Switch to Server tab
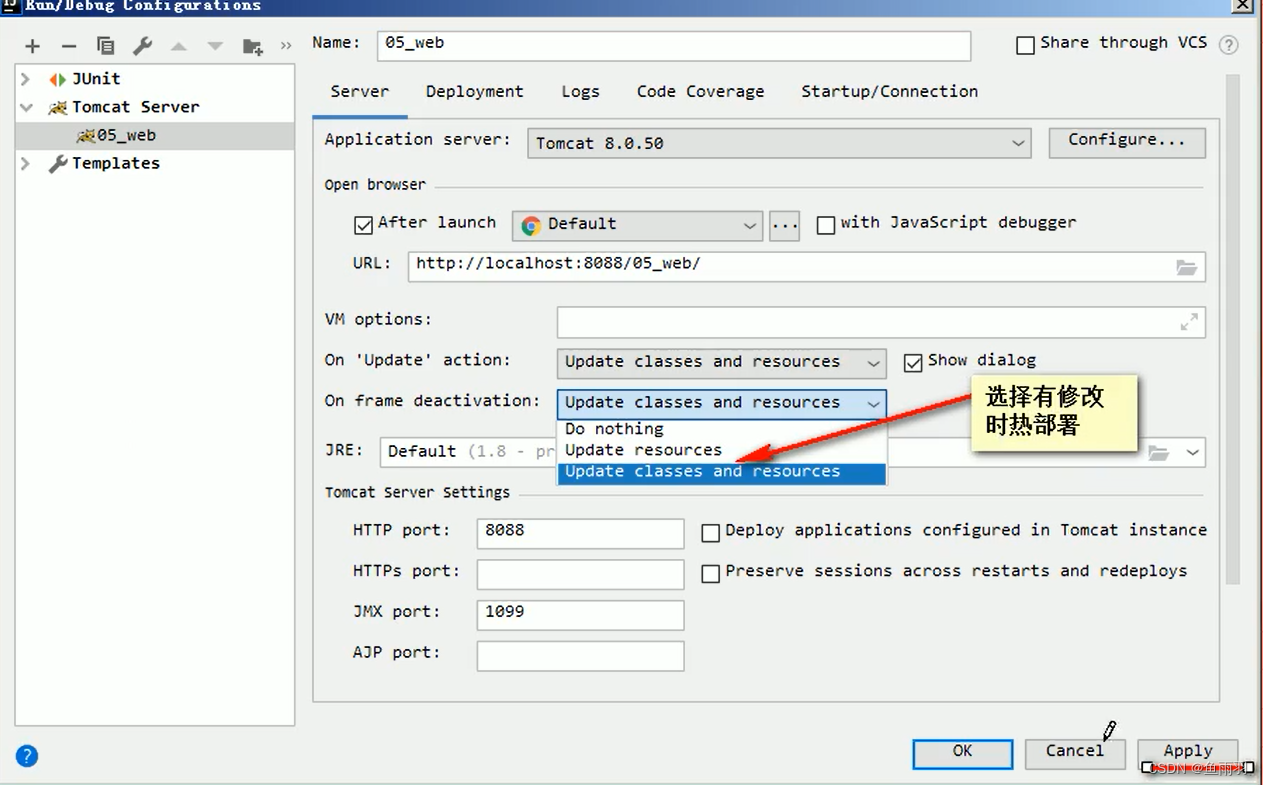 (x=360, y=92)
